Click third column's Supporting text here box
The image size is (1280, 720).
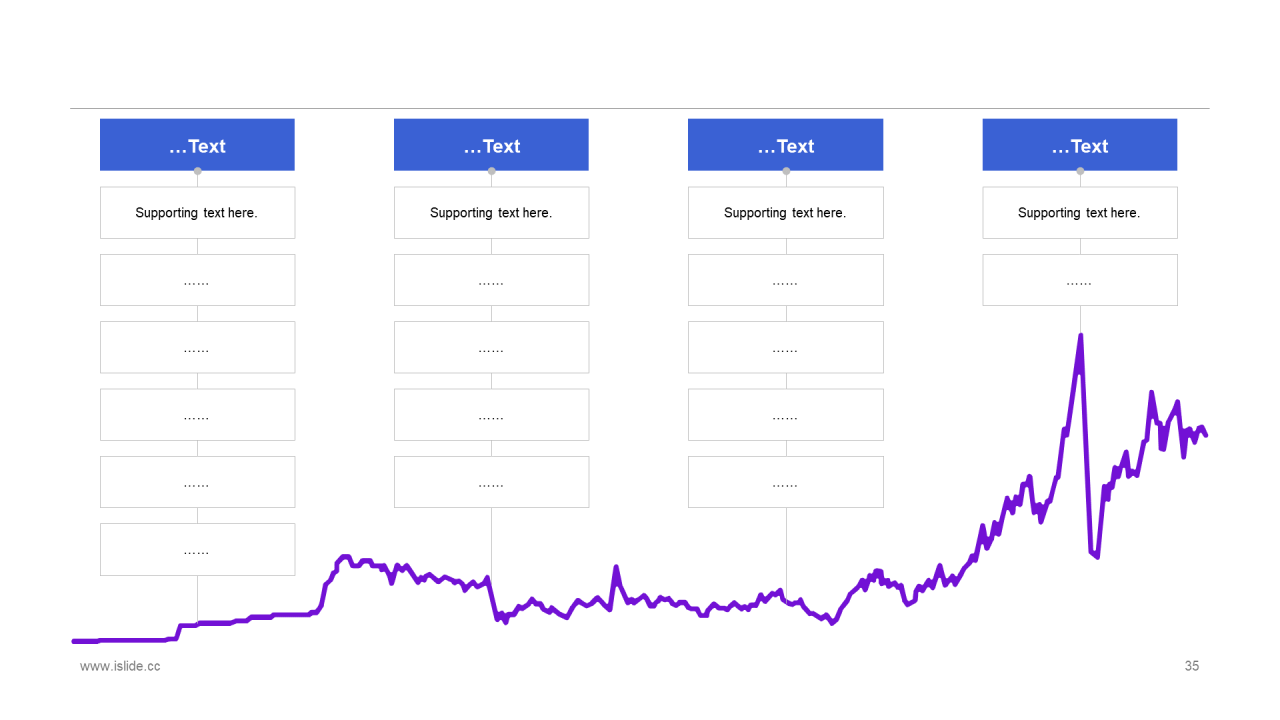tap(785, 213)
